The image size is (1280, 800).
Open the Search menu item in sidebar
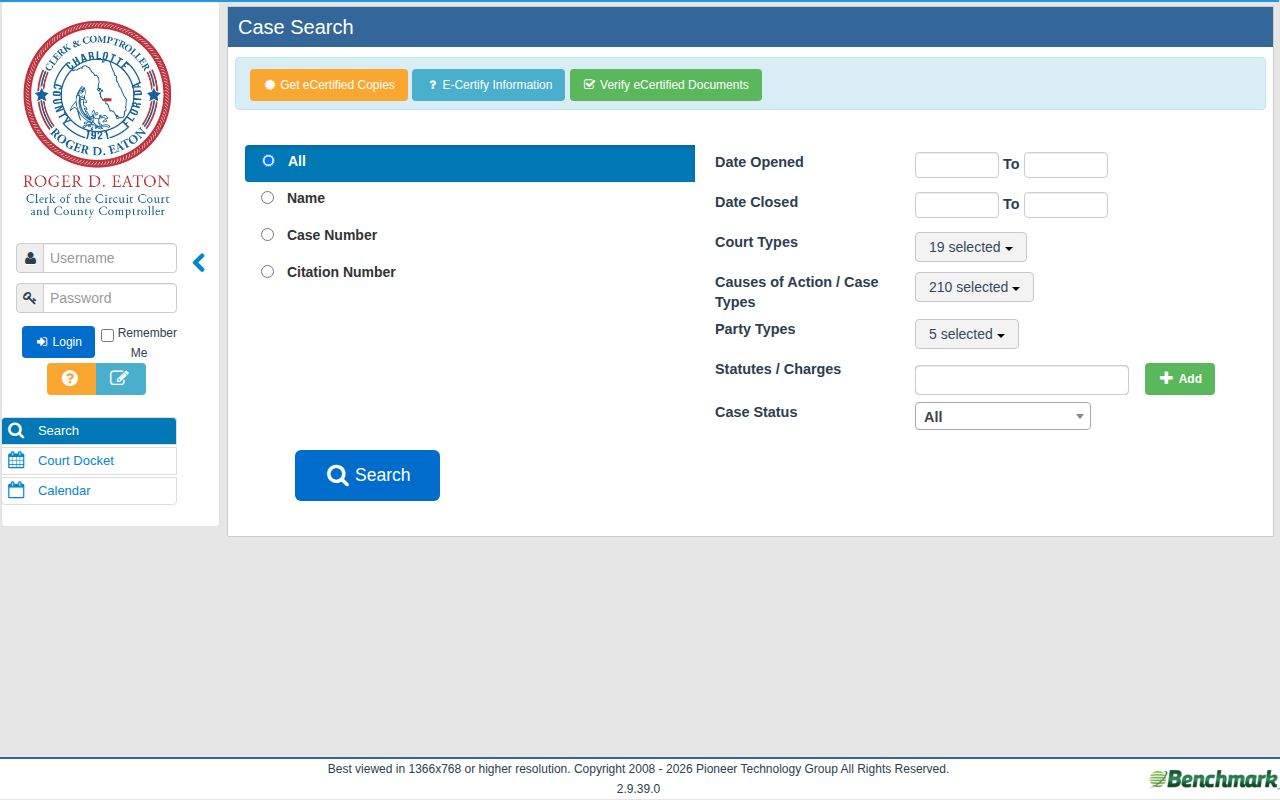point(89,431)
